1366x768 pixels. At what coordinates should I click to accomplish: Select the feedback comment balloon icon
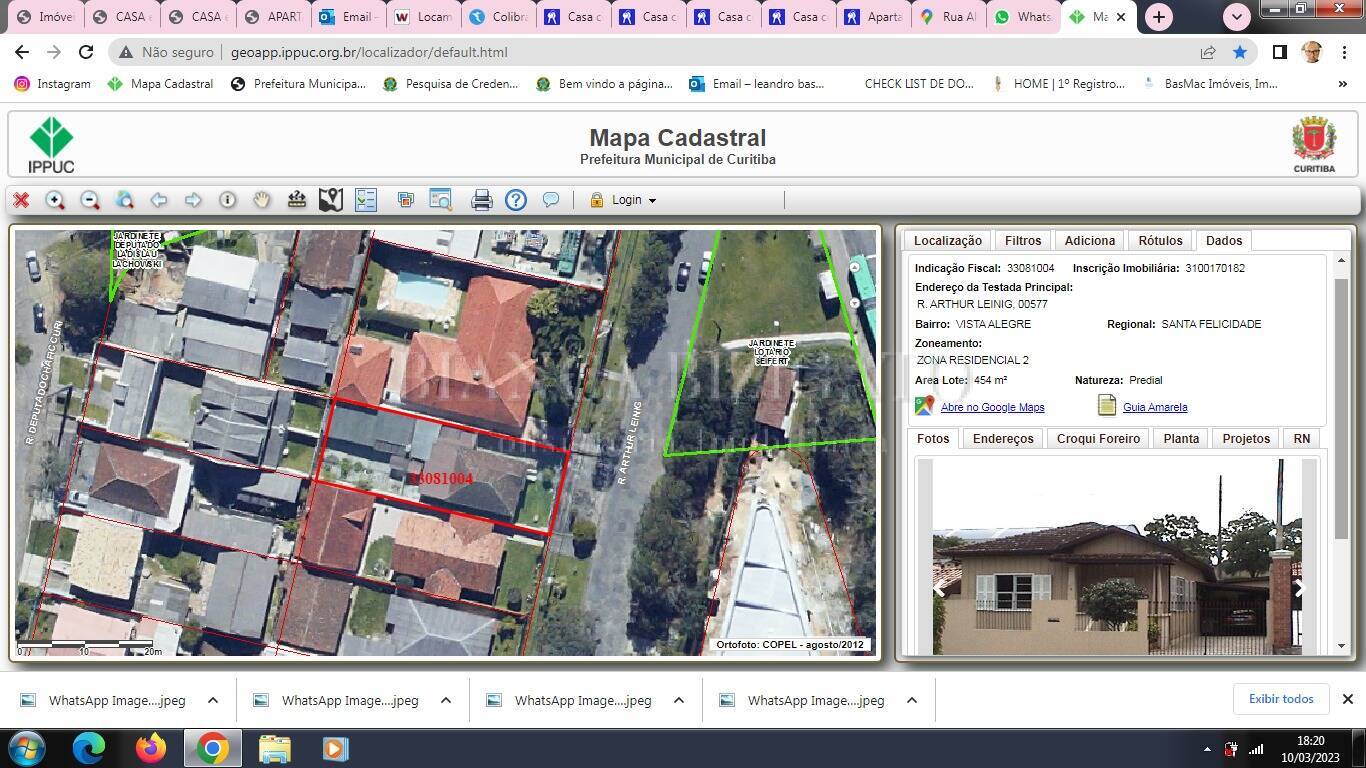point(551,200)
